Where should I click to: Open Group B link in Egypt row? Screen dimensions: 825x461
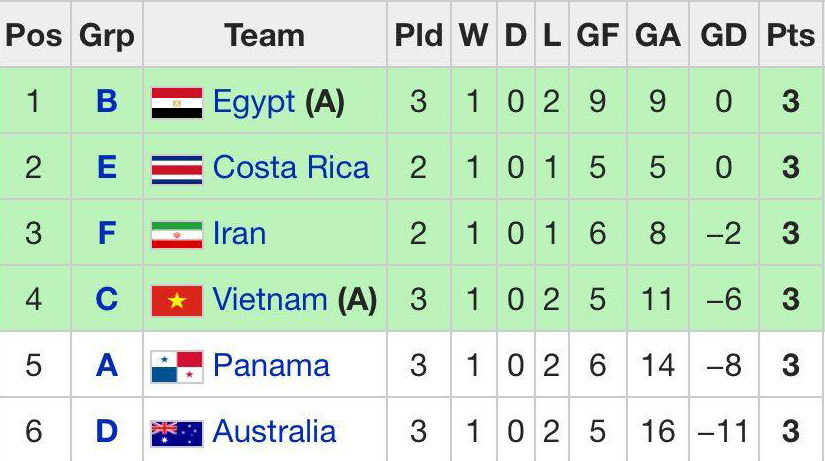(107, 102)
